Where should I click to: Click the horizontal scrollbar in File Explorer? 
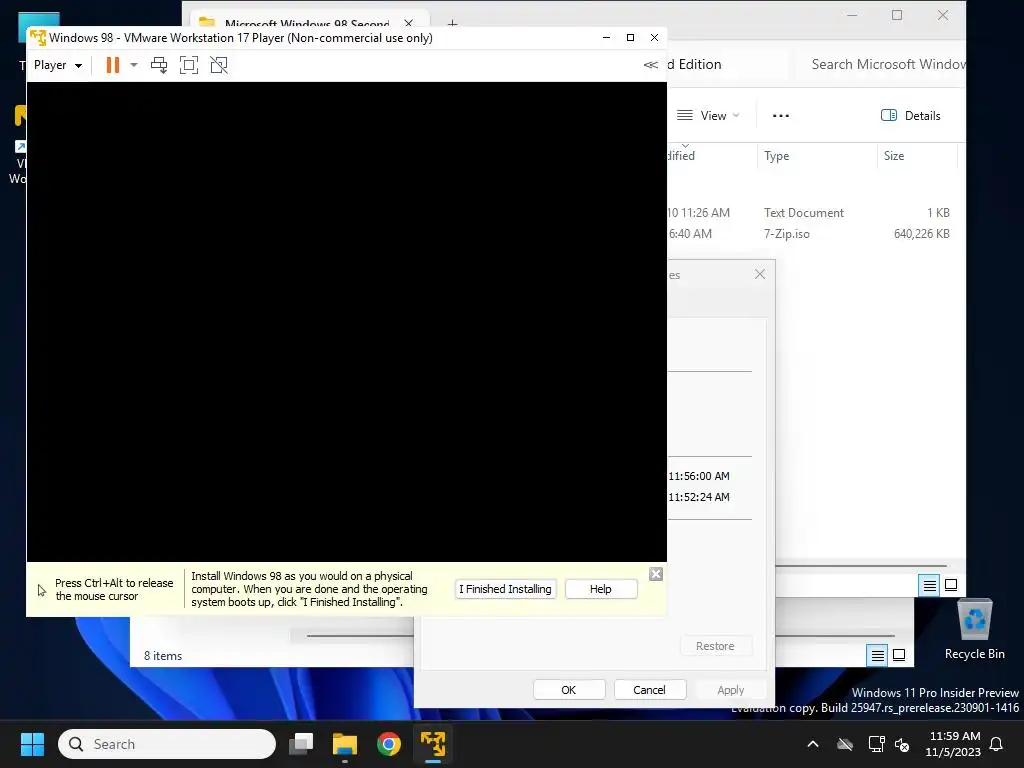pyautogui.click(x=861, y=566)
